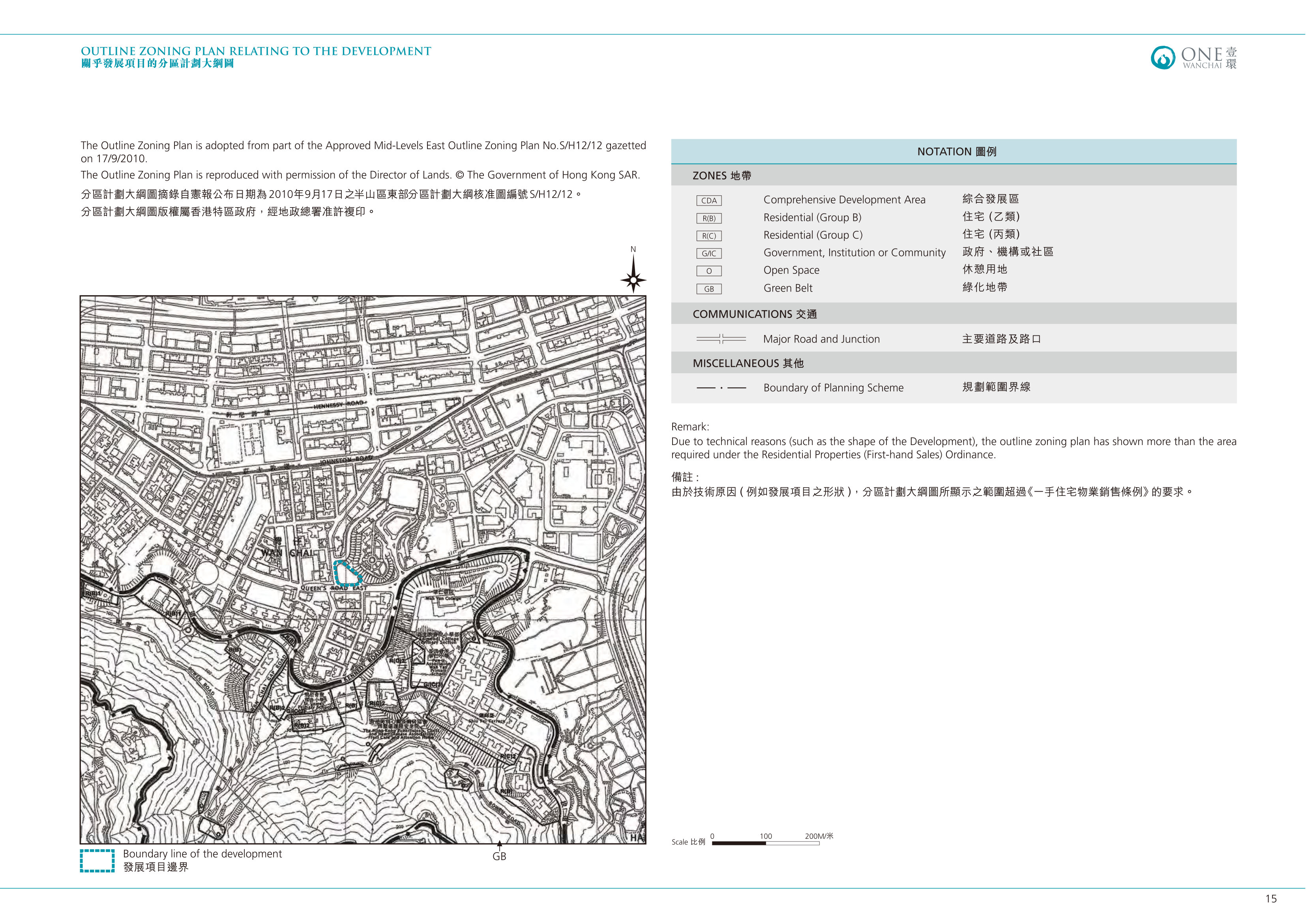Click the Hennessy Road label on map
This screenshot has width=1306, height=924.
[x=338, y=404]
